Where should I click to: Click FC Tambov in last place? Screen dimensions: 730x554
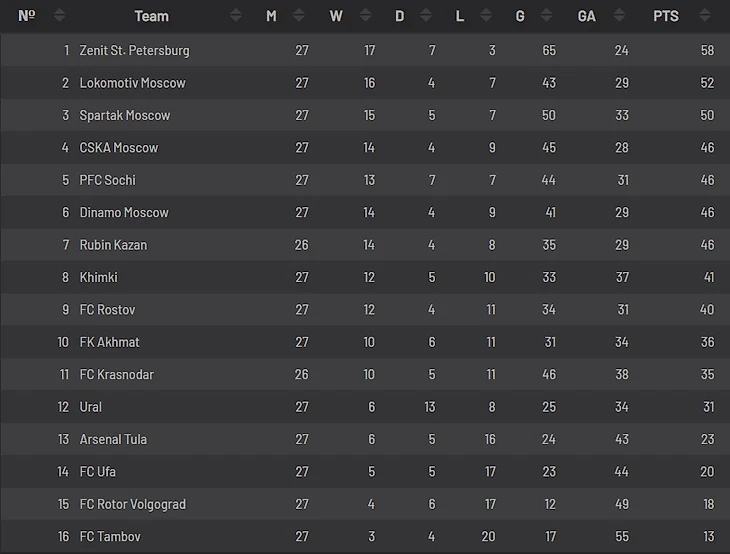[110, 537]
